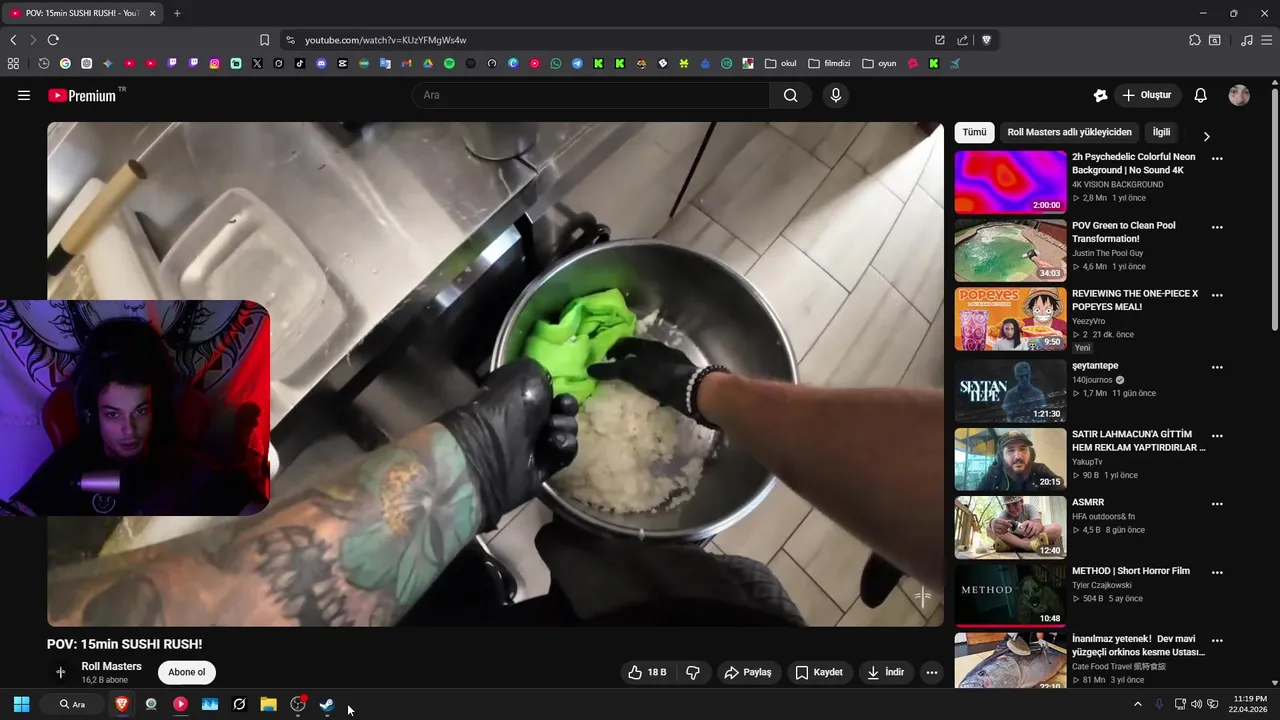Go back with browser back arrow

click(x=13, y=40)
